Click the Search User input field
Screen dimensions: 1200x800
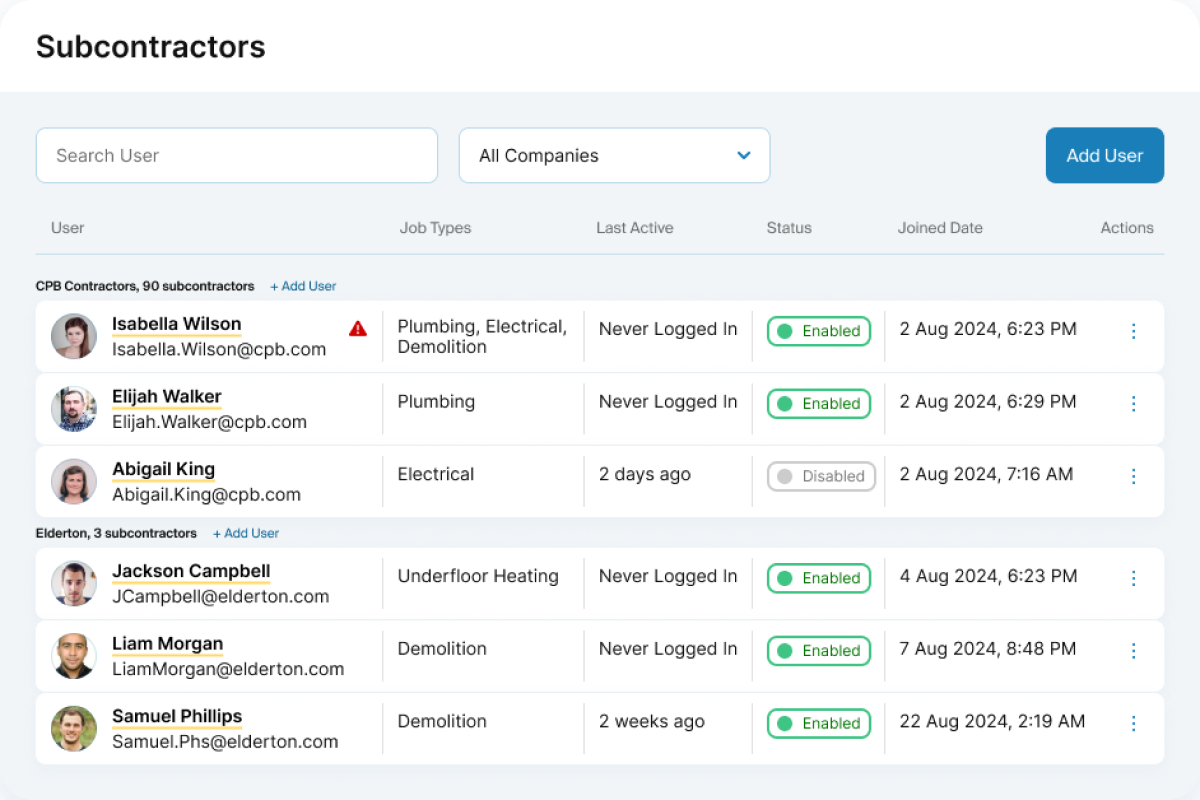click(236, 156)
